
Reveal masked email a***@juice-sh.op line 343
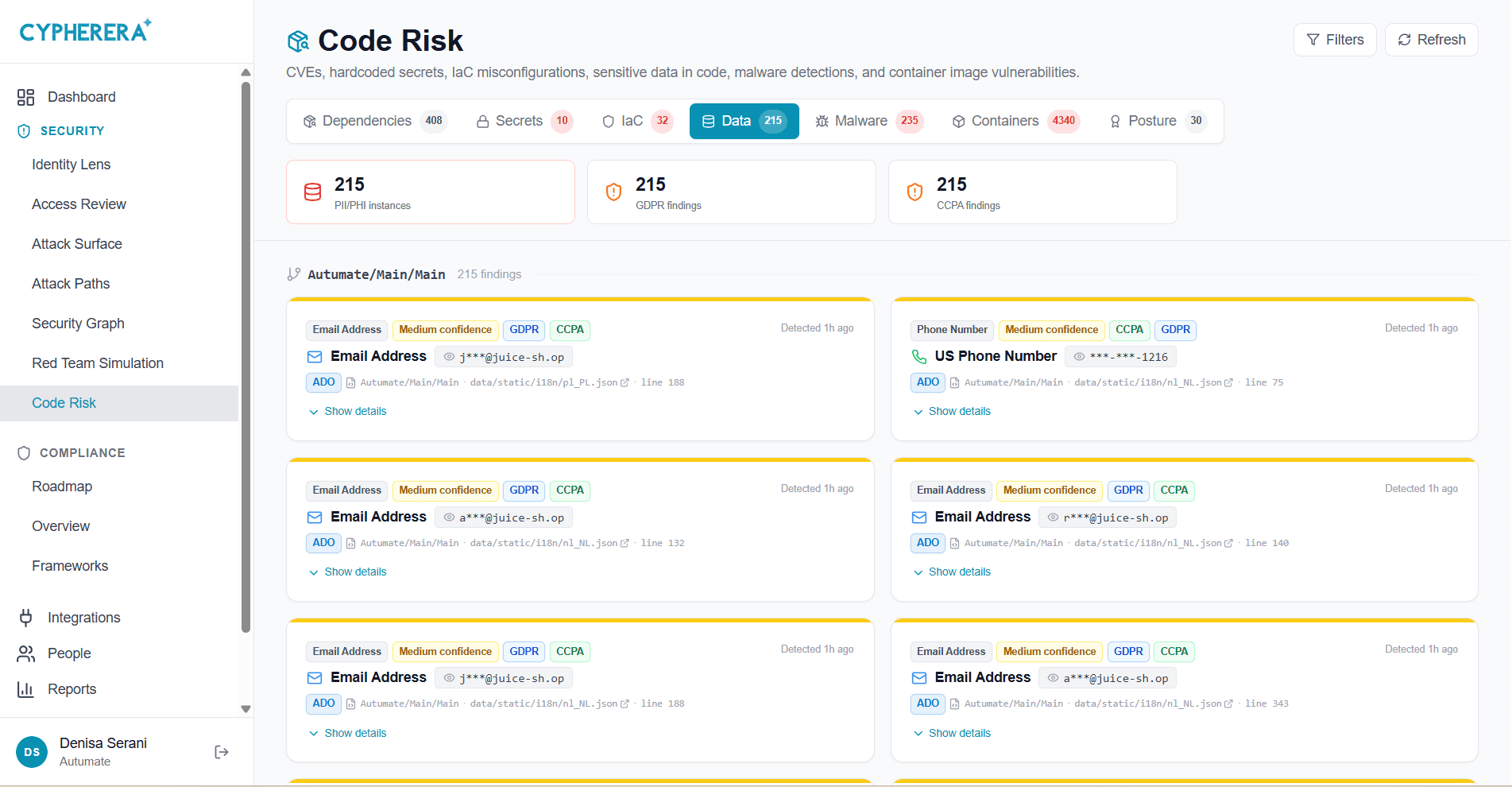[1053, 678]
